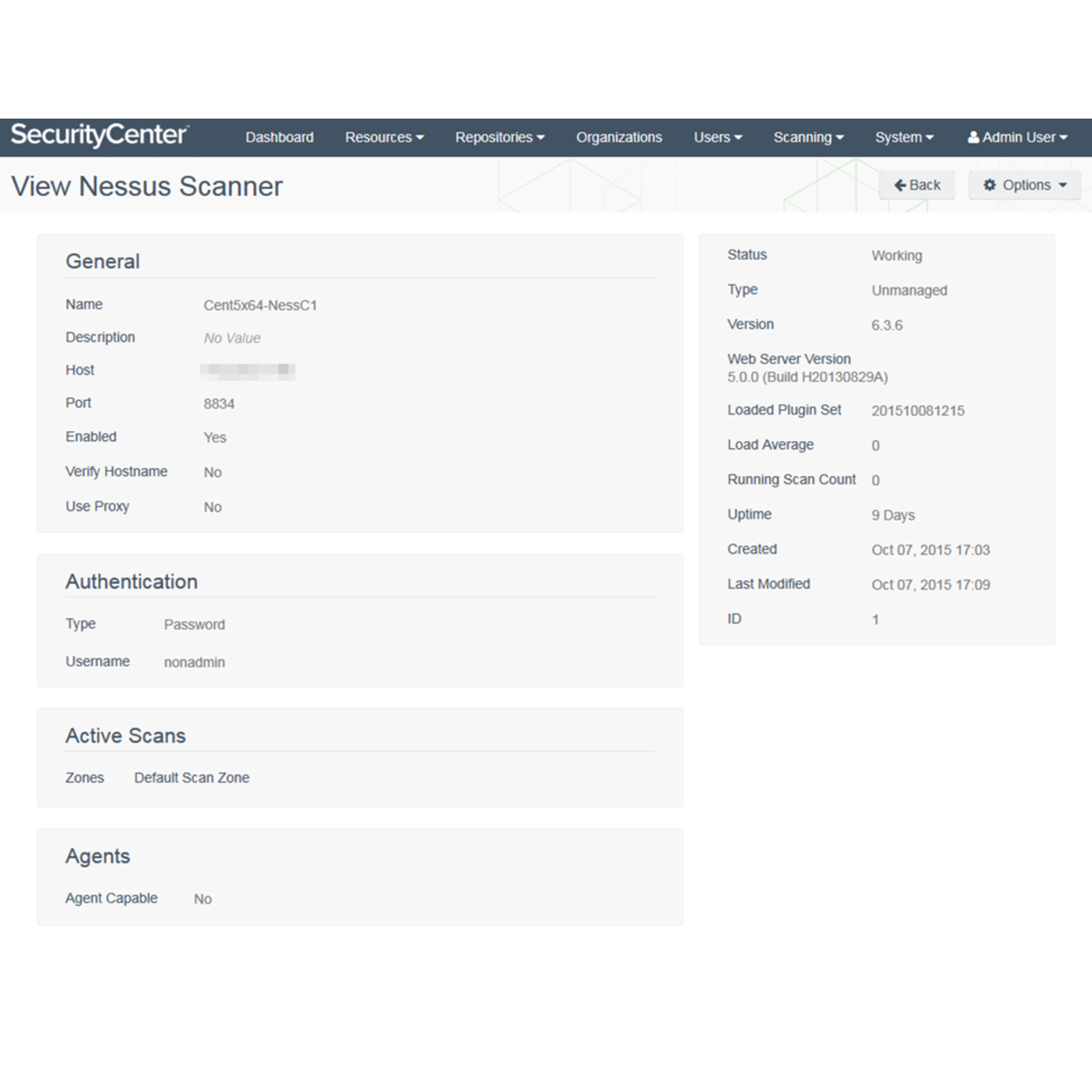Click the gear icon on Options button

click(990, 184)
